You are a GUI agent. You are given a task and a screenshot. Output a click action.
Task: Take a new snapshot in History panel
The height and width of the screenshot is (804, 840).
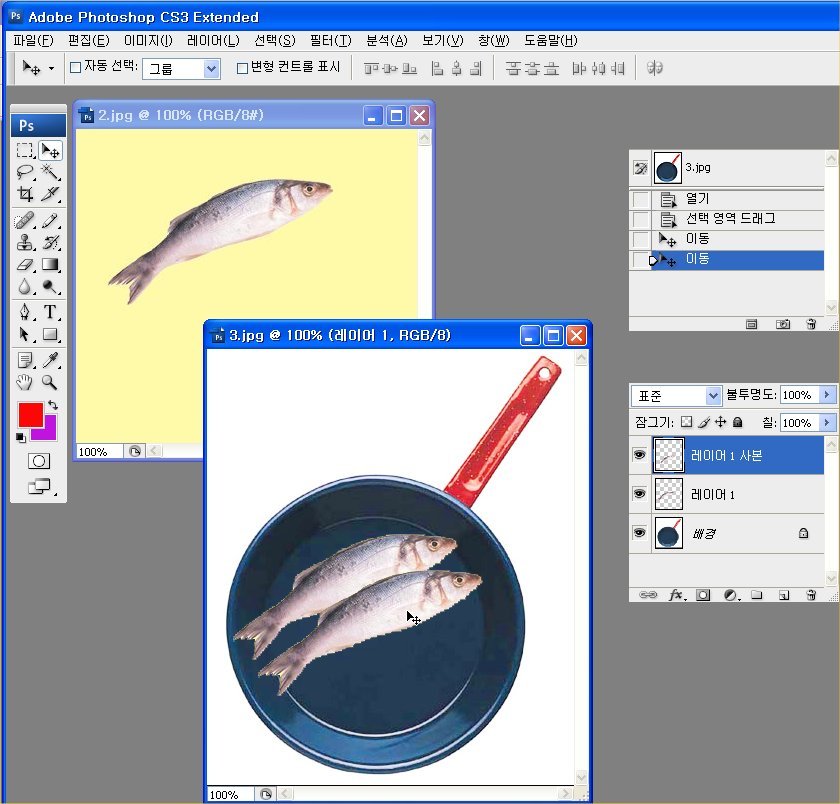(x=784, y=324)
